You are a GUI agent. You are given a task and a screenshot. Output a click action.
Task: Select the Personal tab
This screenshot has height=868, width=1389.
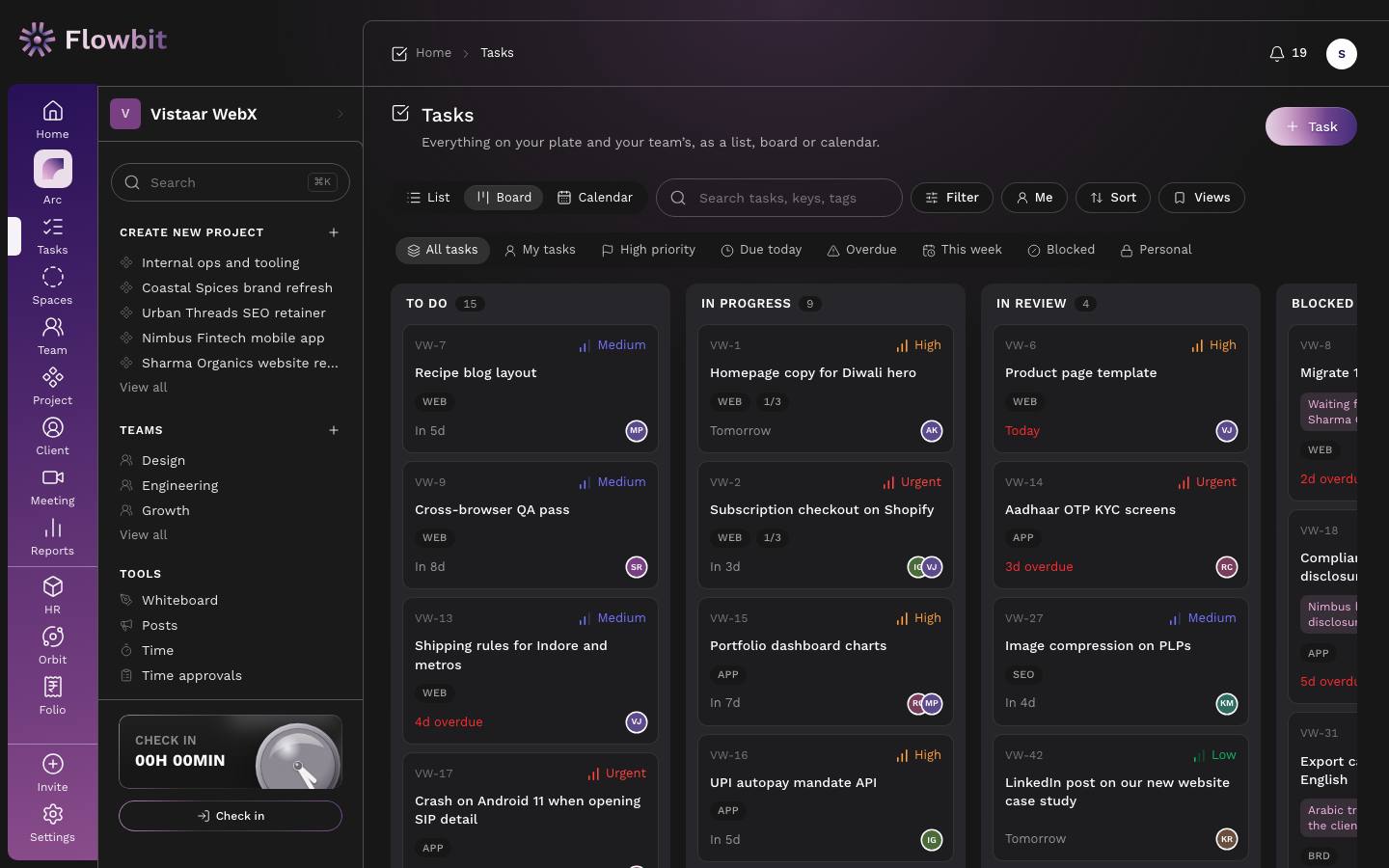[x=1156, y=250]
